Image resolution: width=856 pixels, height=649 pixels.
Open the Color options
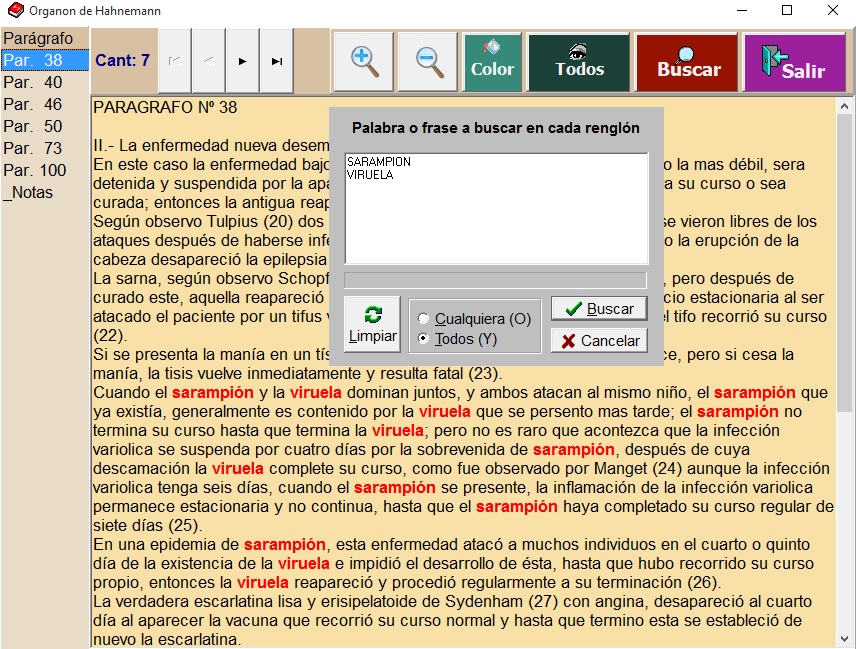[492, 62]
